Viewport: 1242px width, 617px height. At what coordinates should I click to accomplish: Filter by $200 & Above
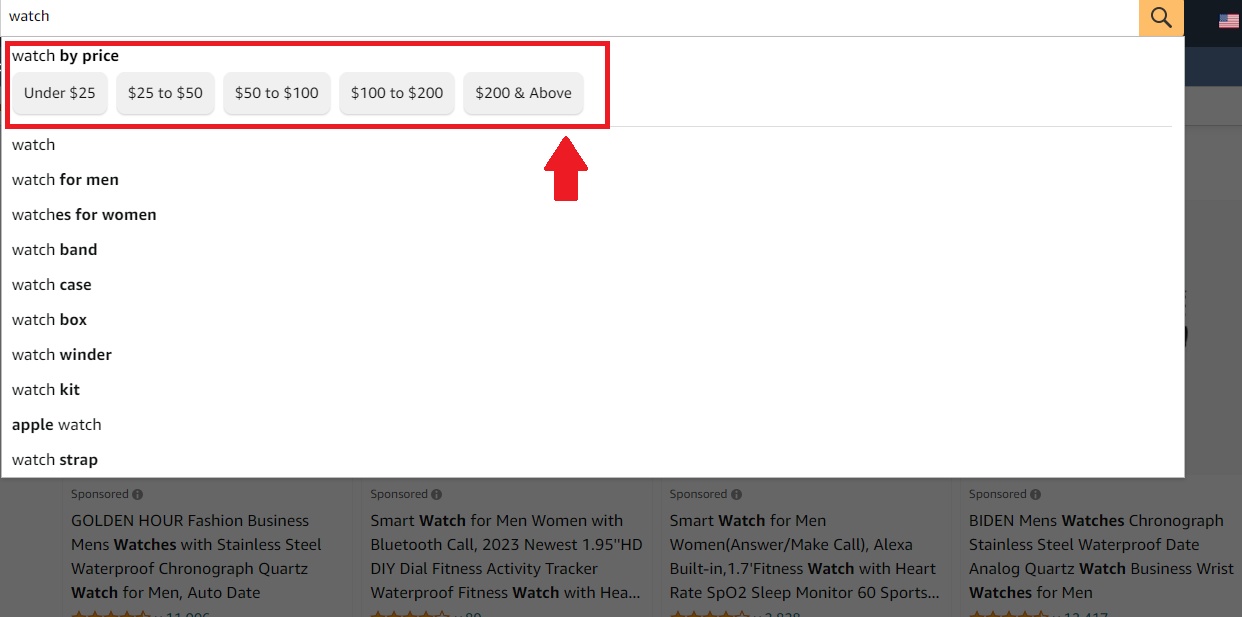pos(523,93)
